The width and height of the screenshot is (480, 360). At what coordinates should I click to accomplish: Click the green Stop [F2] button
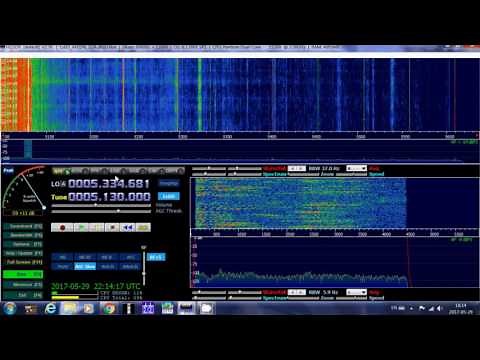pos(23,274)
